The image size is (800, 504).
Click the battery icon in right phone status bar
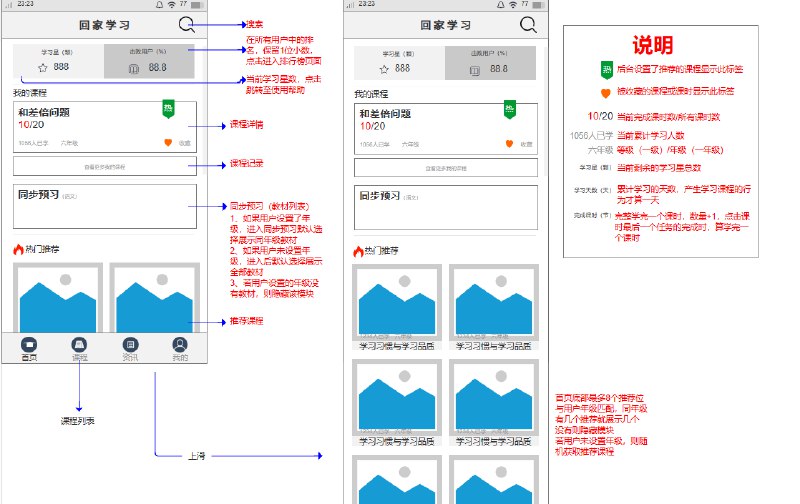(539, 5)
